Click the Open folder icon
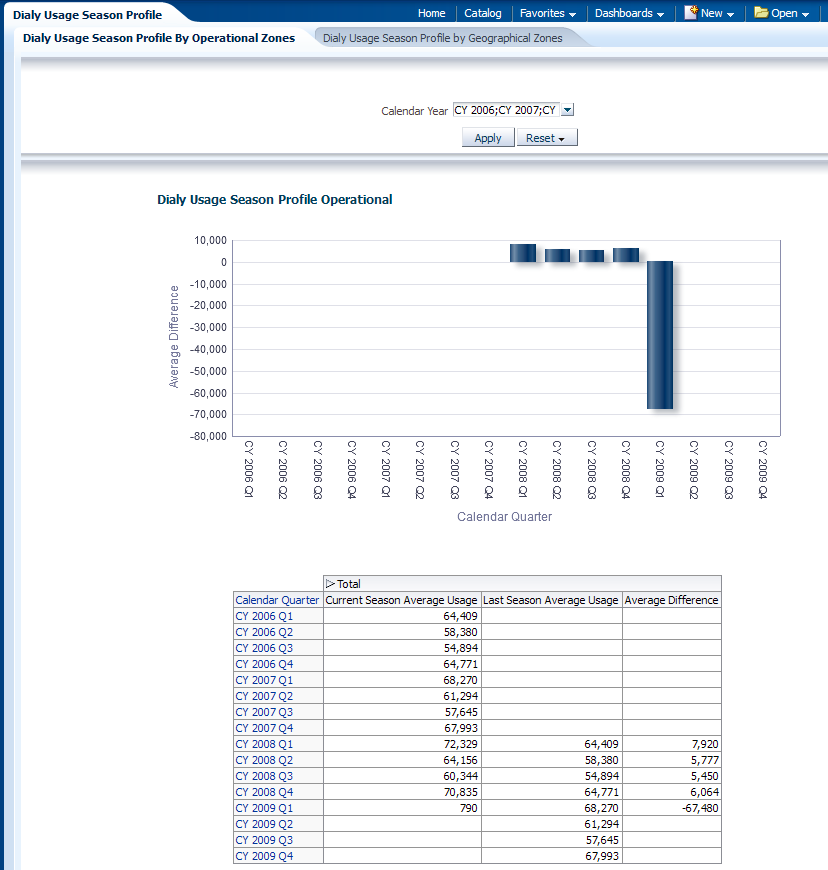The image size is (828, 870). pos(761,12)
